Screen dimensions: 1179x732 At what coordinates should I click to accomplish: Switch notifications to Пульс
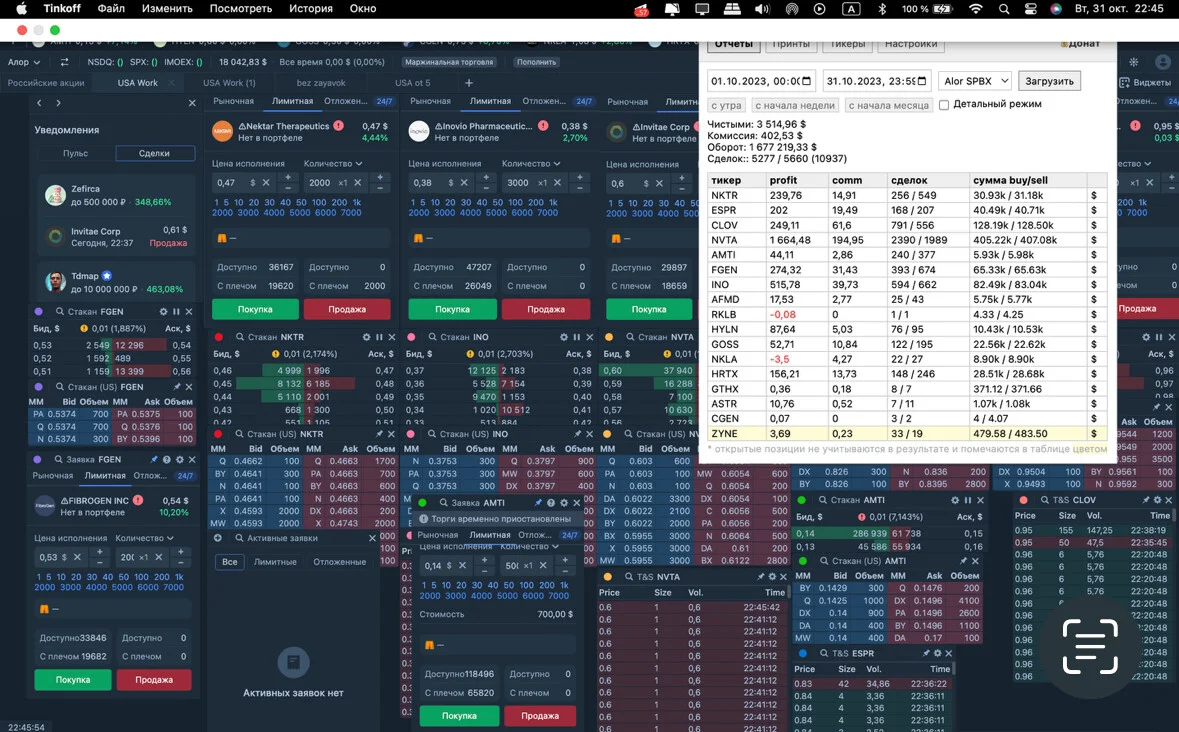(76, 153)
